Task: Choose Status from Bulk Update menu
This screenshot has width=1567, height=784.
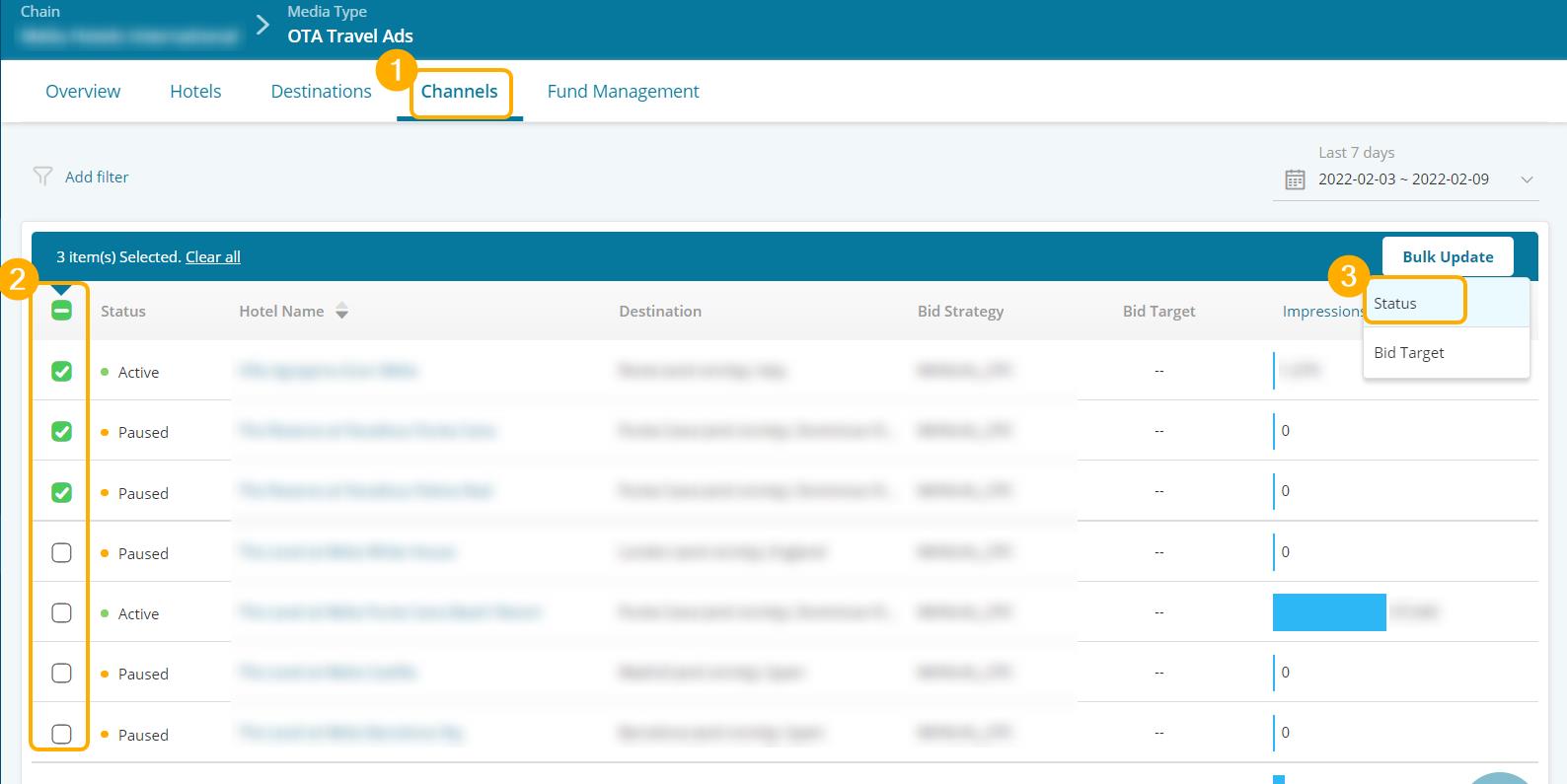Action: click(x=1446, y=303)
